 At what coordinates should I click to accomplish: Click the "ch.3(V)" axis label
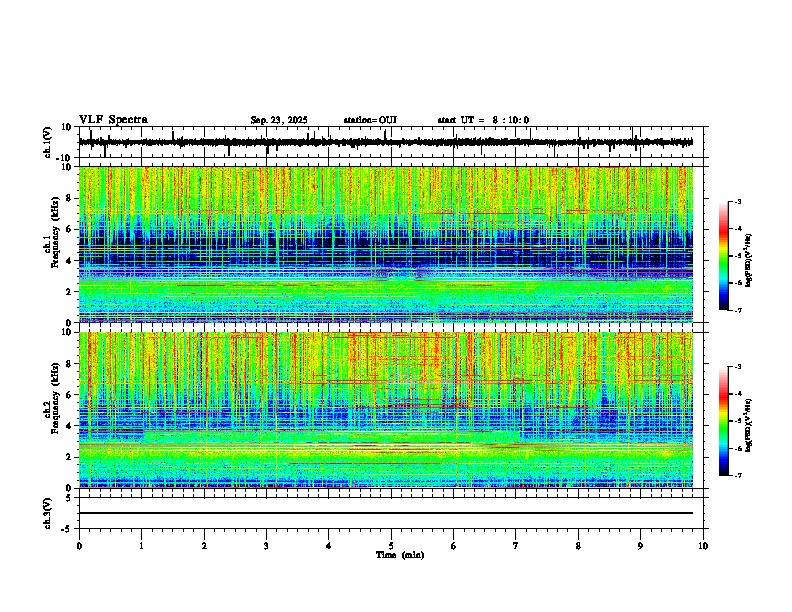47,513
